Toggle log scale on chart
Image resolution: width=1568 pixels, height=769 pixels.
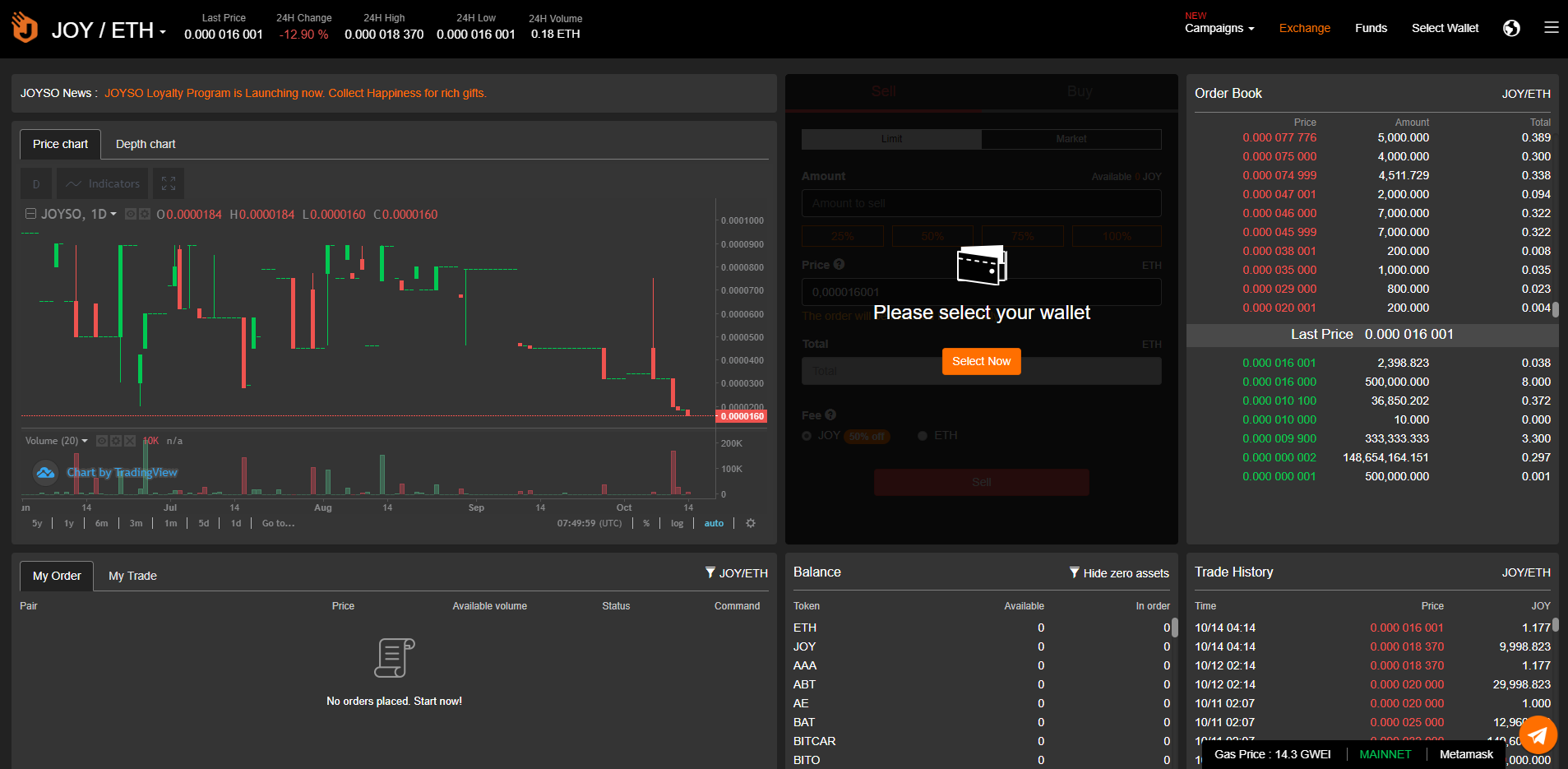[677, 523]
